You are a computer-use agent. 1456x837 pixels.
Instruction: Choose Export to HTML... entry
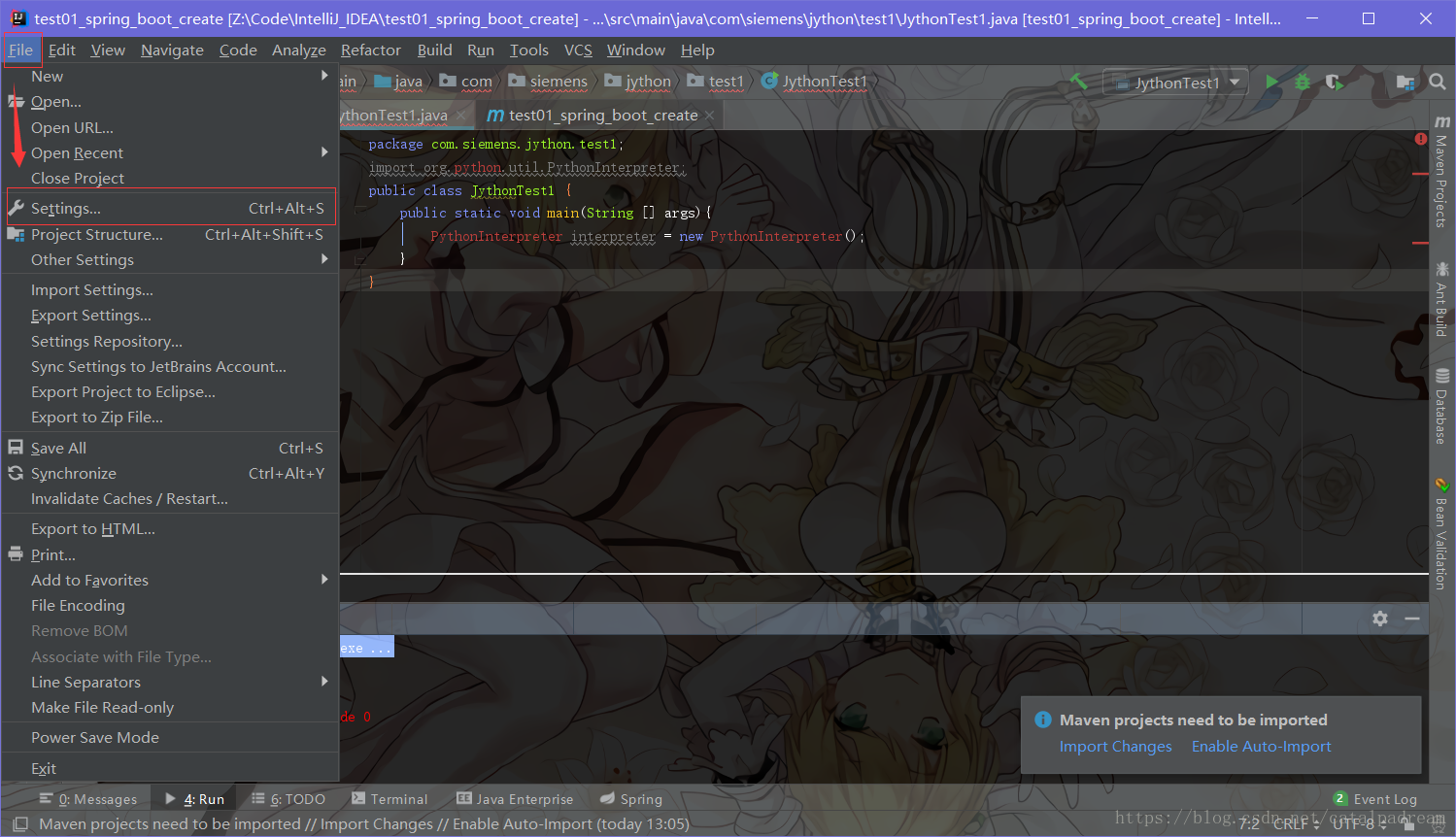pos(170,528)
